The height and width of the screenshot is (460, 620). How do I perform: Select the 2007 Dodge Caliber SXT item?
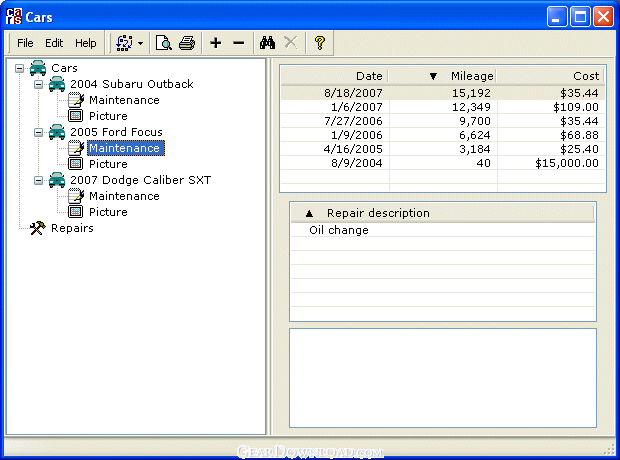(x=140, y=180)
